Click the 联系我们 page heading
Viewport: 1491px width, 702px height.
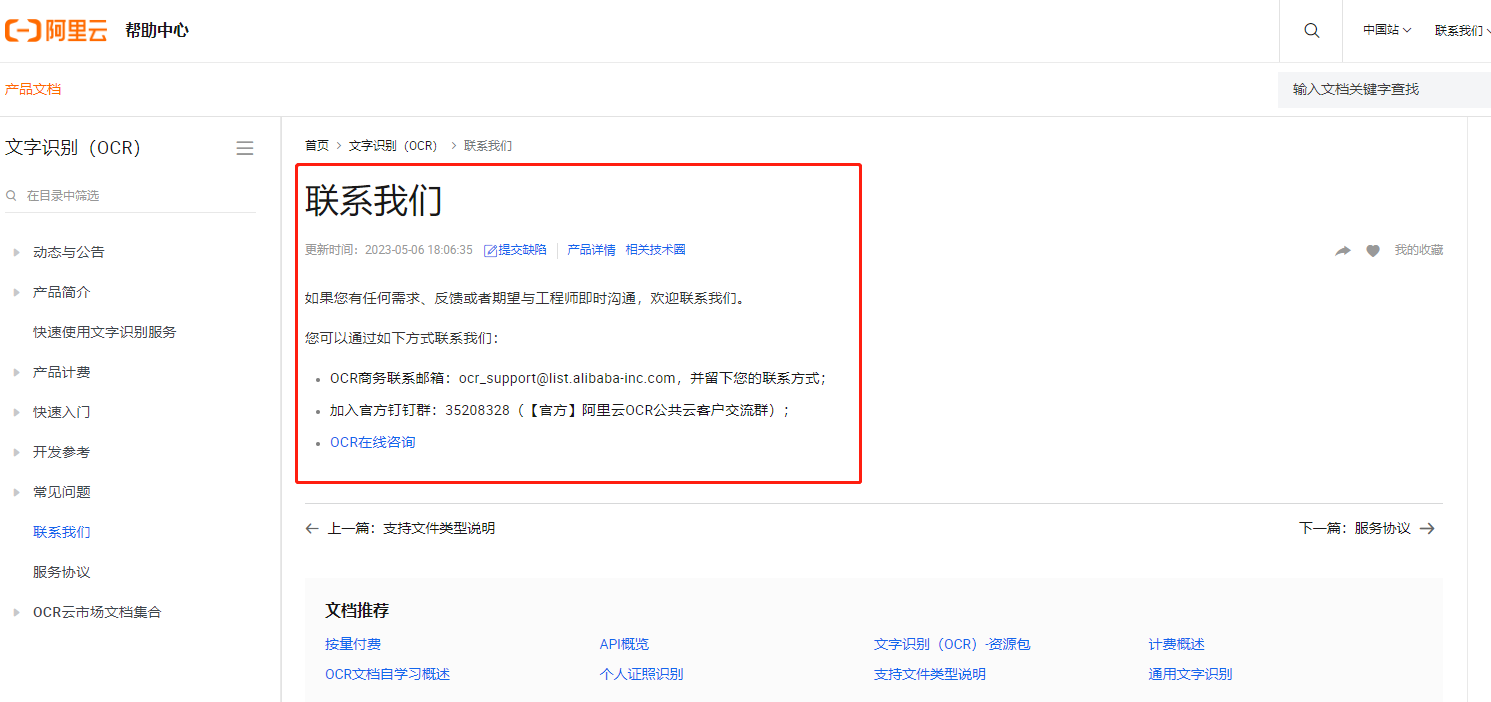pos(373,201)
